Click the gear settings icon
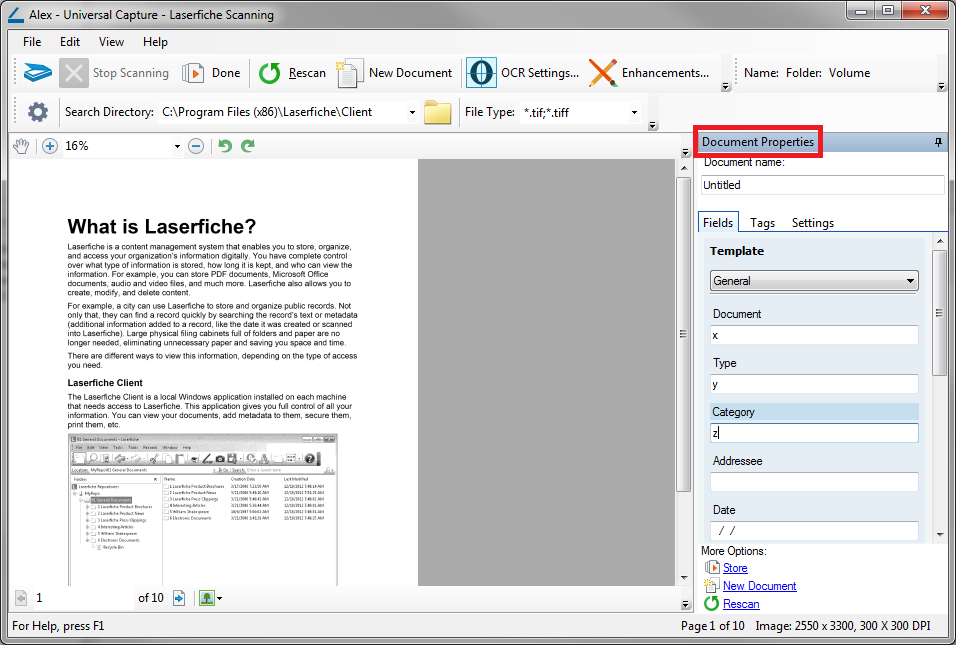 tap(38, 112)
